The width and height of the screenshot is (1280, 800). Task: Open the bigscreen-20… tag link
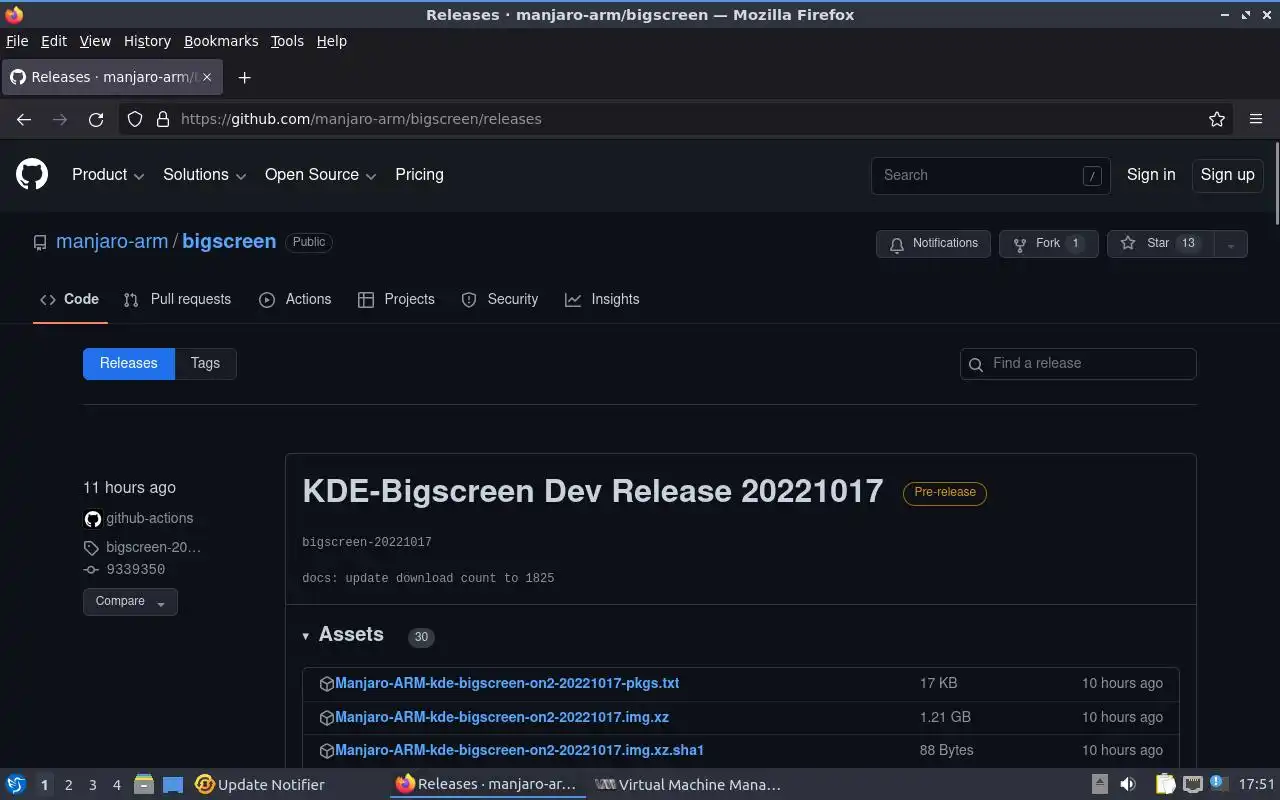(153, 548)
